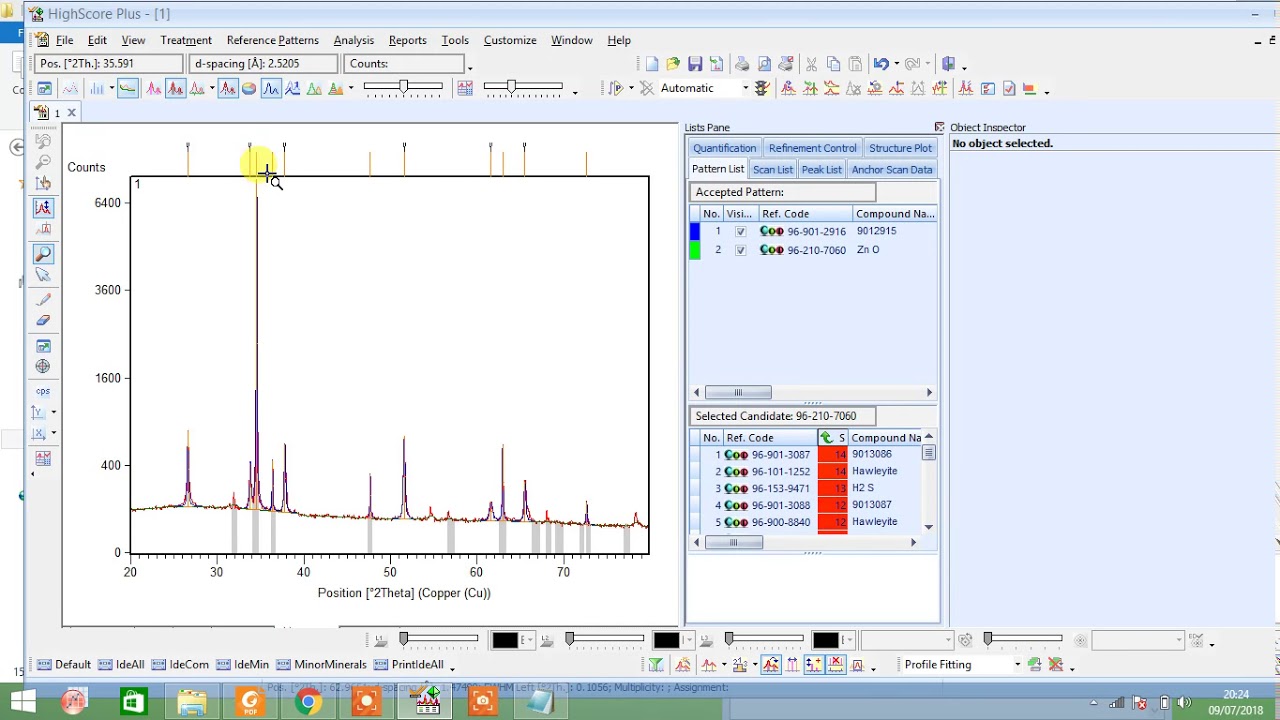Click the New document icon
This screenshot has width=1280, height=720.
(652, 64)
